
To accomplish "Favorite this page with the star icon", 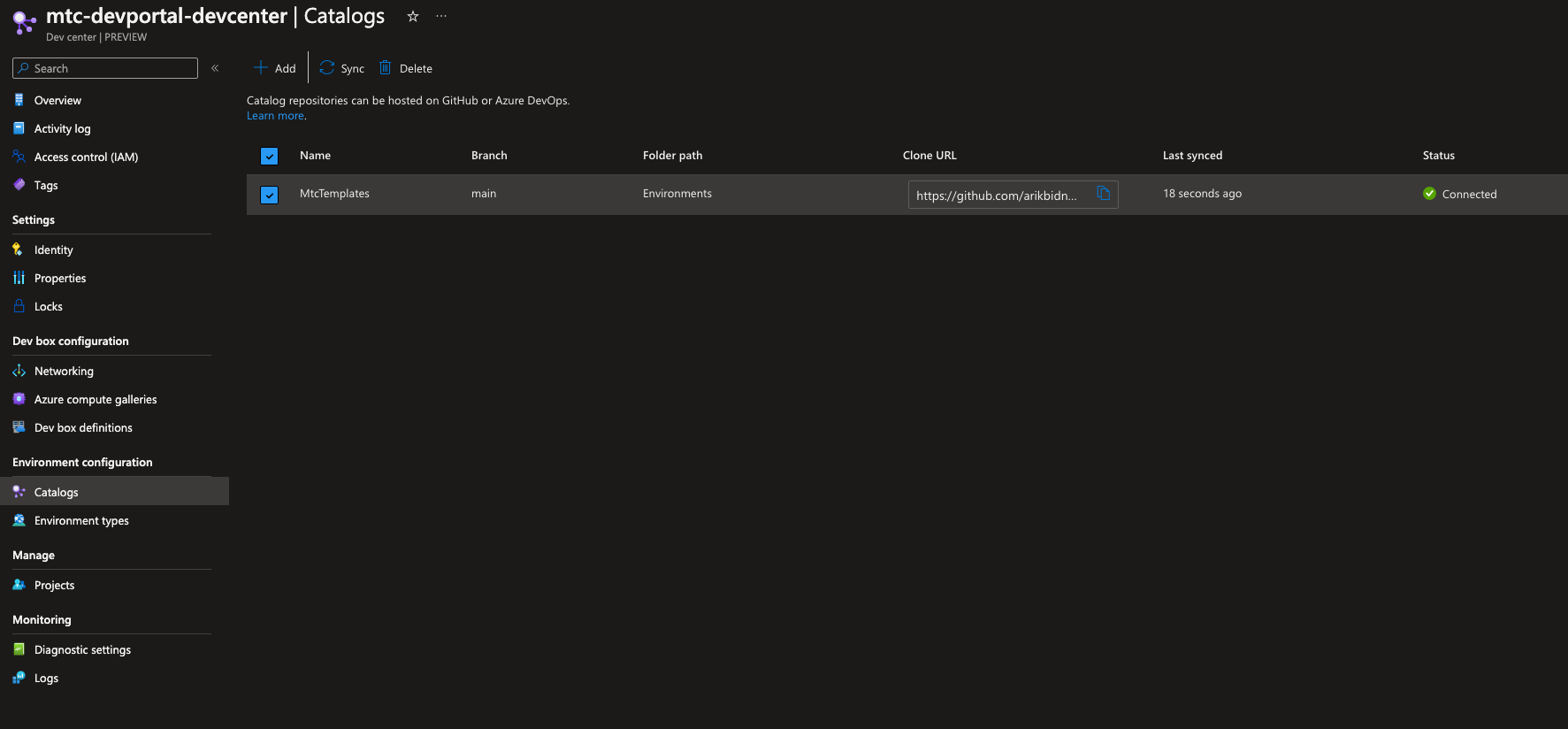I will point(413,17).
